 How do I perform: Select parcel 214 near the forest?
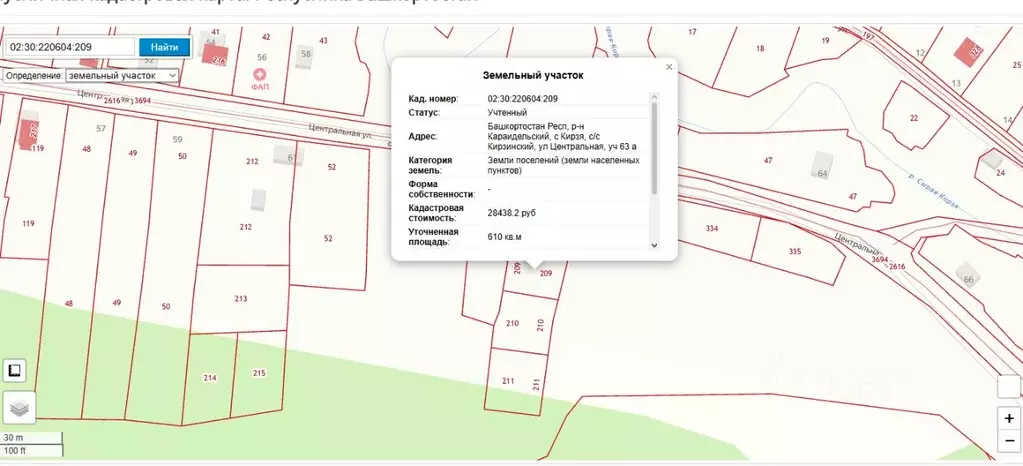coord(210,378)
